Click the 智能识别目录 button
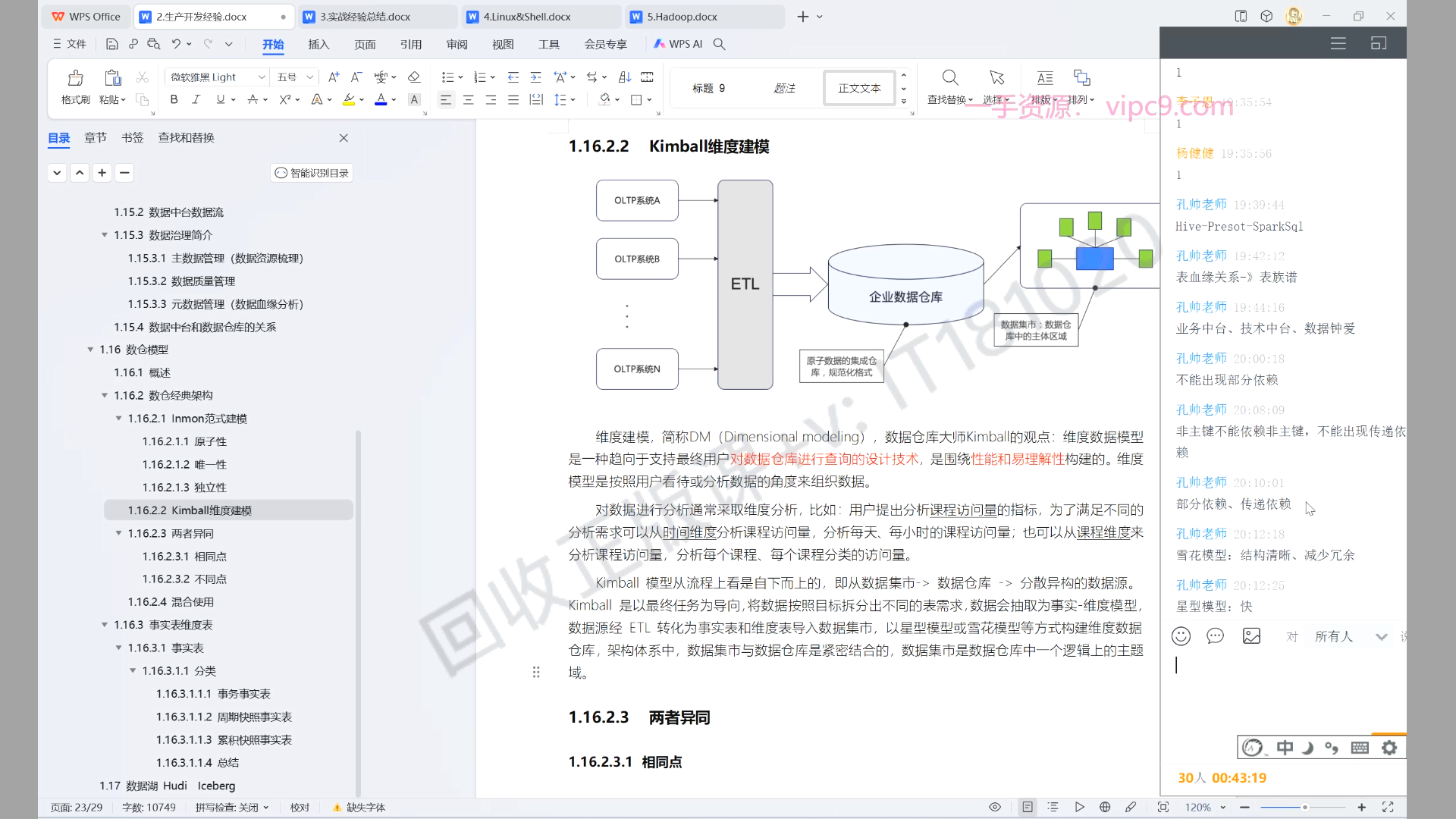 (312, 173)
